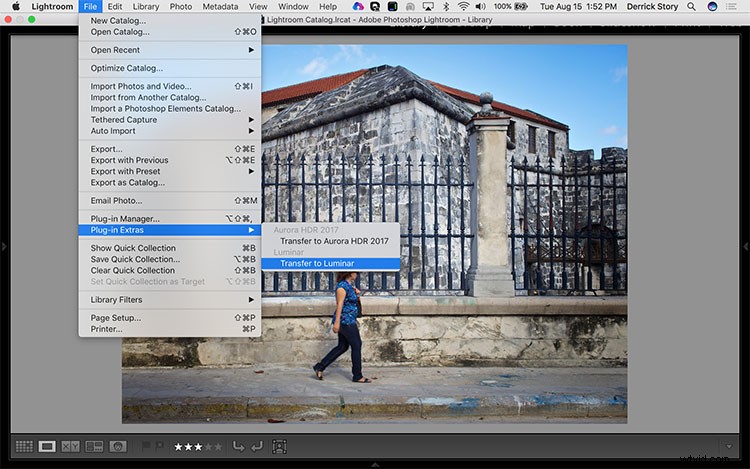
Task: Expand left panel side arrow
Action: tap(4, 247)
